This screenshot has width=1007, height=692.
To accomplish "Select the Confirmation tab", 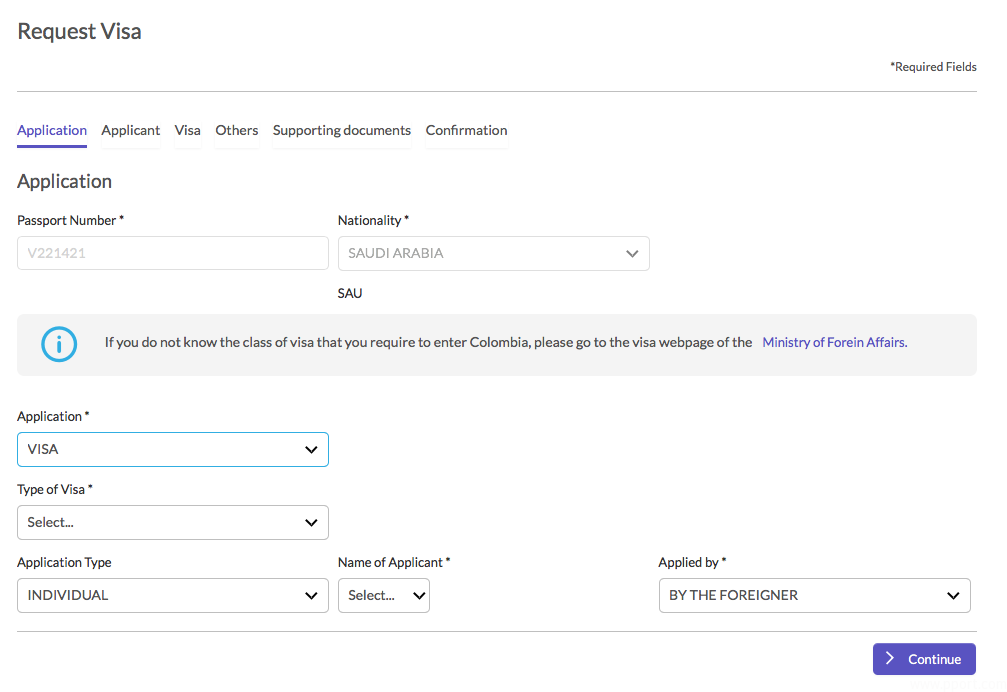I will point(466,131).
